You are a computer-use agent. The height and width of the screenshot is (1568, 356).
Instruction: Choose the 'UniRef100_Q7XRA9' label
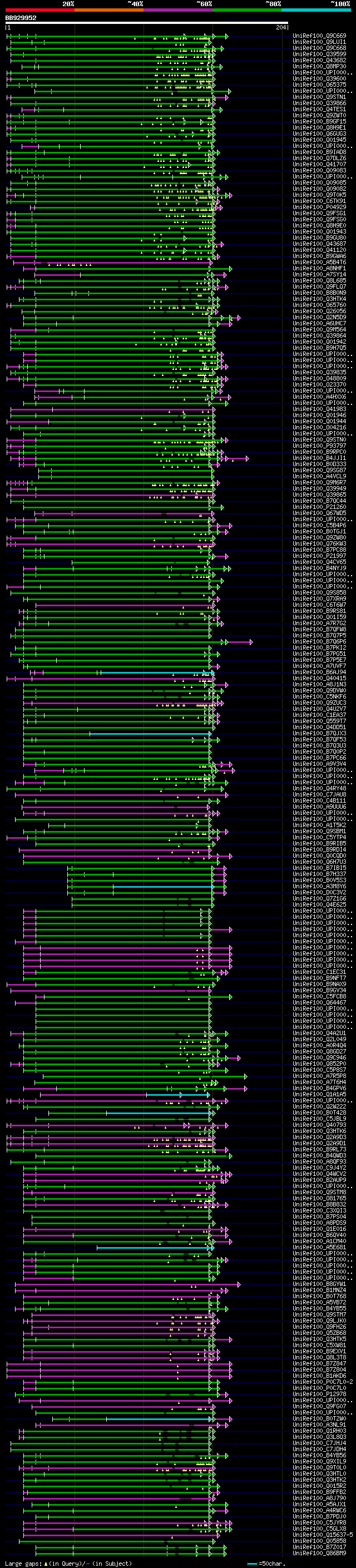[x=319, y=599]
